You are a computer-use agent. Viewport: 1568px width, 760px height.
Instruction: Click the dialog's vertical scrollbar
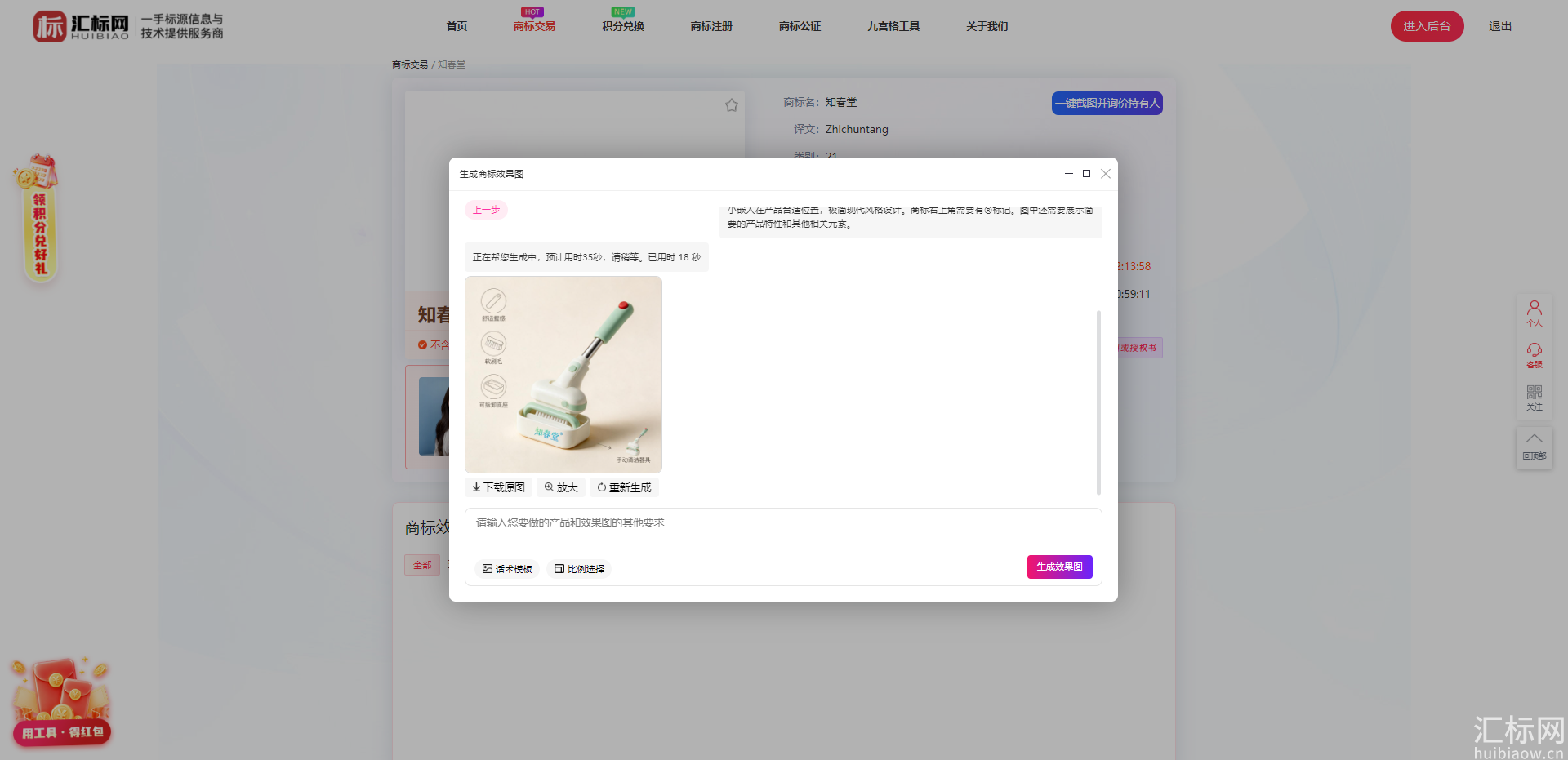[1098, 402]
